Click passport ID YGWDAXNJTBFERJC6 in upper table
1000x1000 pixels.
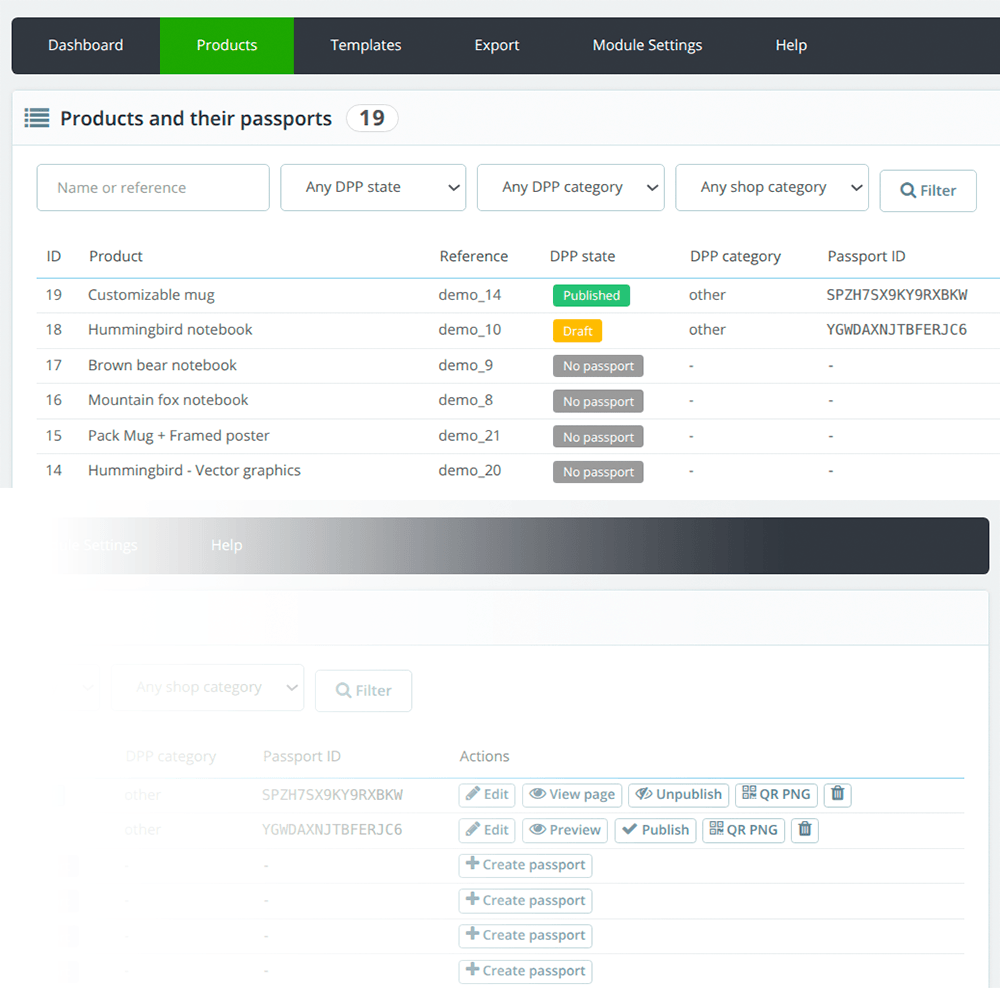pyautogui.click(x=897, y=330)
